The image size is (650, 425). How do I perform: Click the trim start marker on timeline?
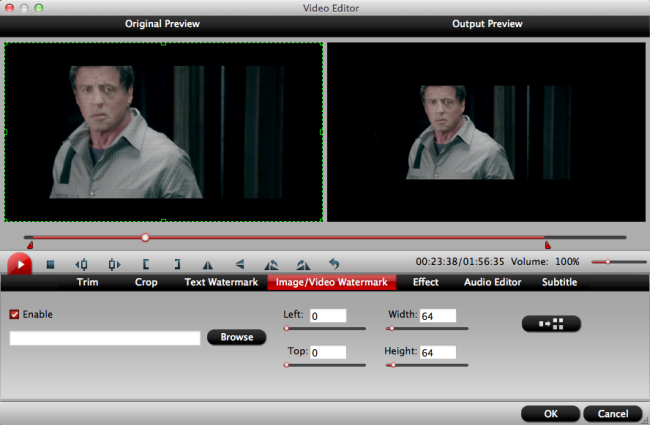(30, 245)
